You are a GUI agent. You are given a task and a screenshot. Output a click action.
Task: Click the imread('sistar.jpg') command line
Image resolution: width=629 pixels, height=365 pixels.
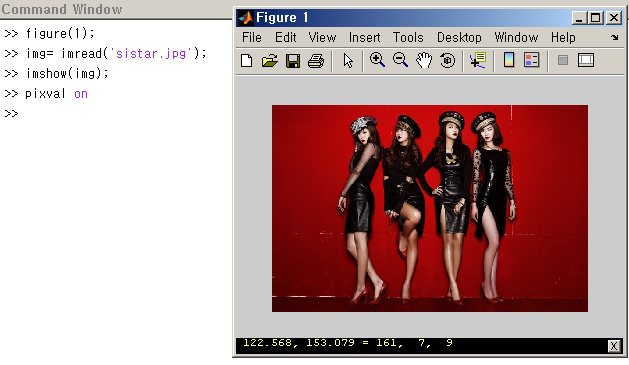tap(105, 53)
